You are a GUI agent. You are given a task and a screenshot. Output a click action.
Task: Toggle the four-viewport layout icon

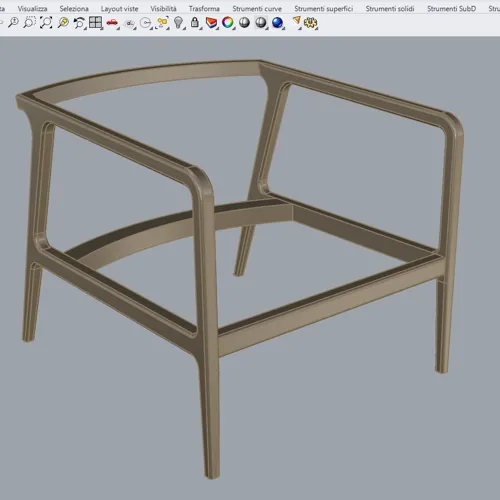click(x=96, y=23)
